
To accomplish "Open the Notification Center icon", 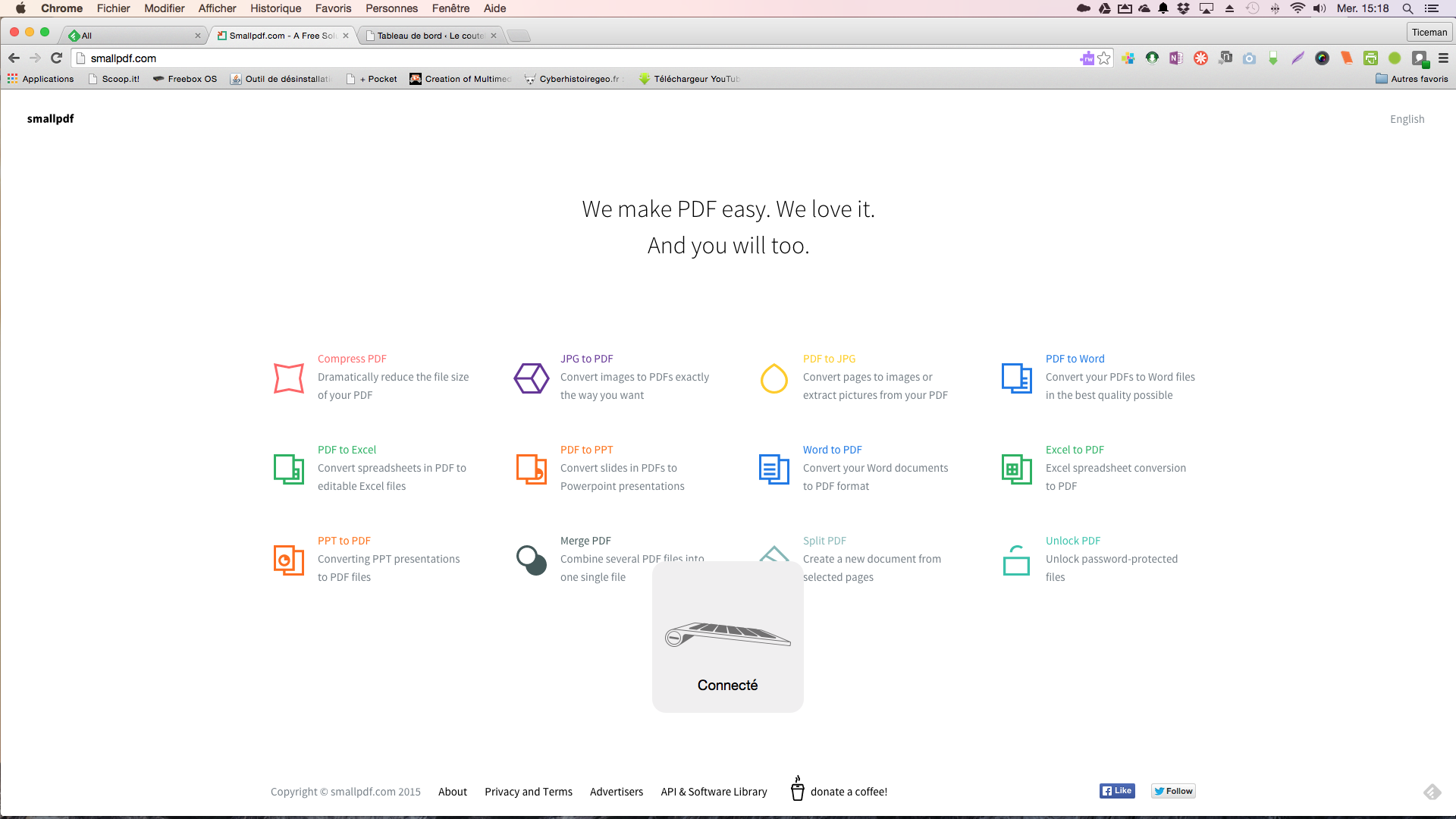I will point(1432,8).
